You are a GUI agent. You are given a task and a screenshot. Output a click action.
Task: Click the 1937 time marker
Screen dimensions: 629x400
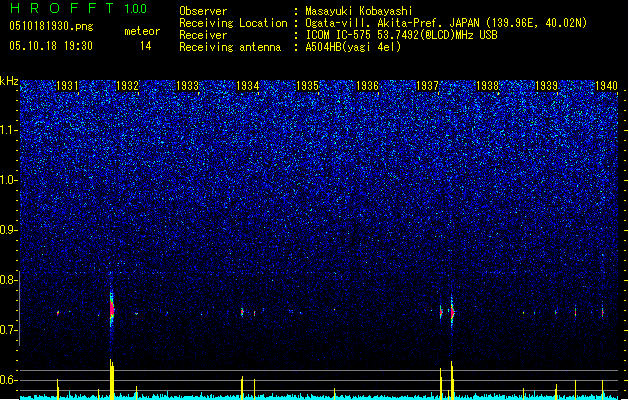pos(428,86)
